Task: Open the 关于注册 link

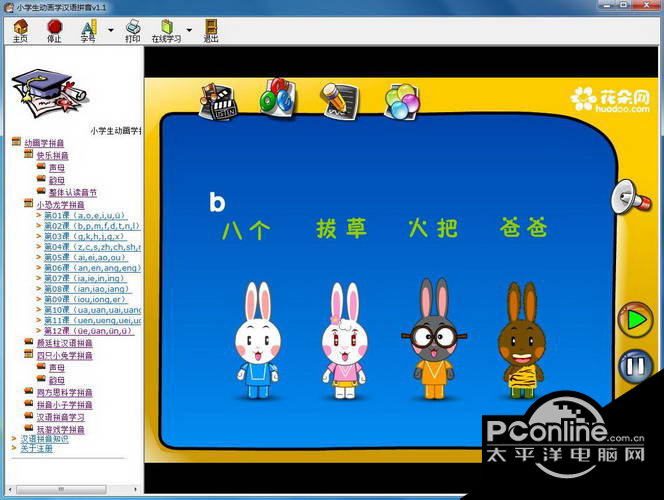Action: (x=36, y=448)
